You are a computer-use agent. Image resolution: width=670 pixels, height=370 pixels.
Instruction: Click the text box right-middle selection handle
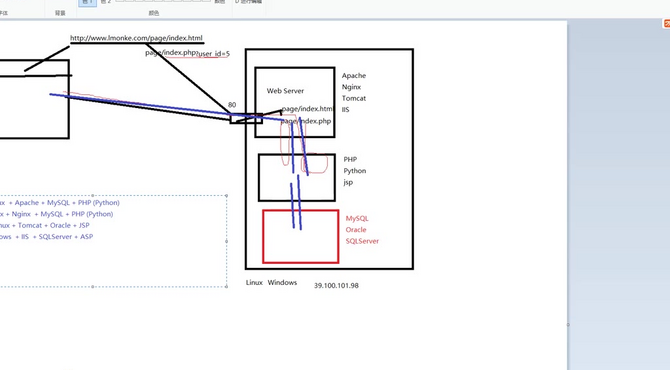pos(226,241)
